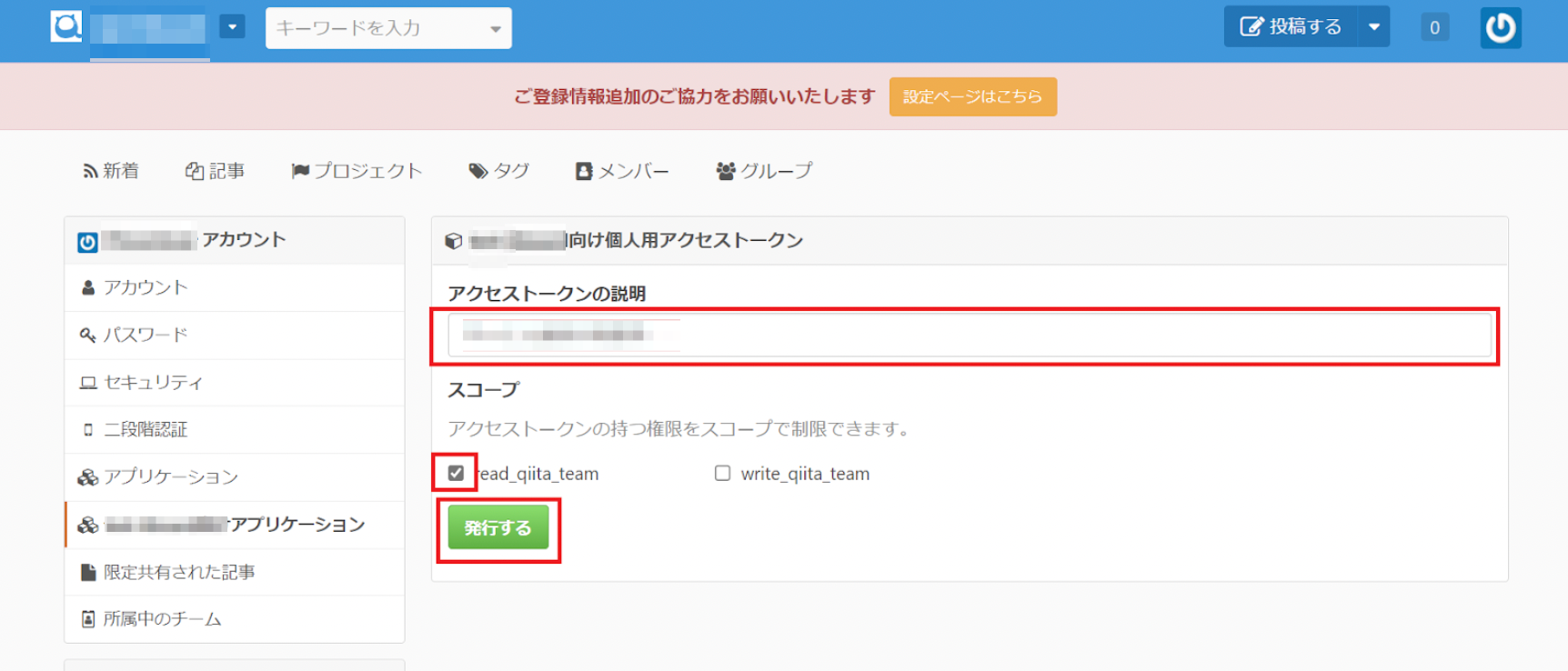Image resolution: width=1568 pixels, height=671 pixels.
Task: Open the プロジェクト flag tab
Action: click(x=357, y=171)
